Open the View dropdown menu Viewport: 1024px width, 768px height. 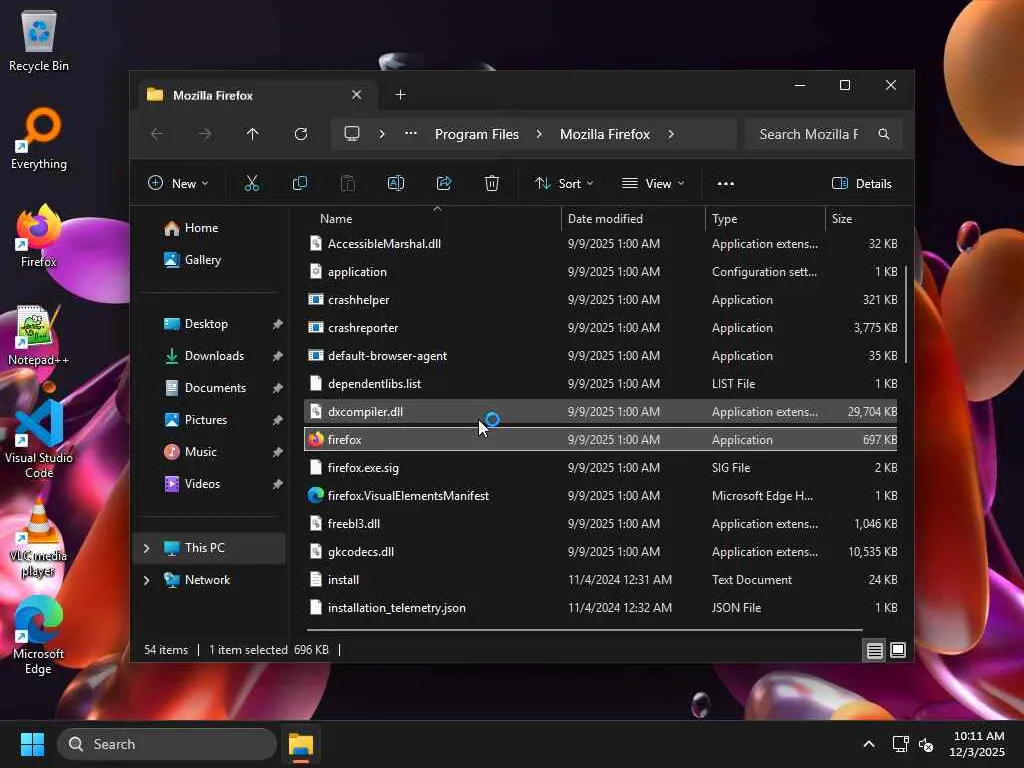[x=653, y=184]
